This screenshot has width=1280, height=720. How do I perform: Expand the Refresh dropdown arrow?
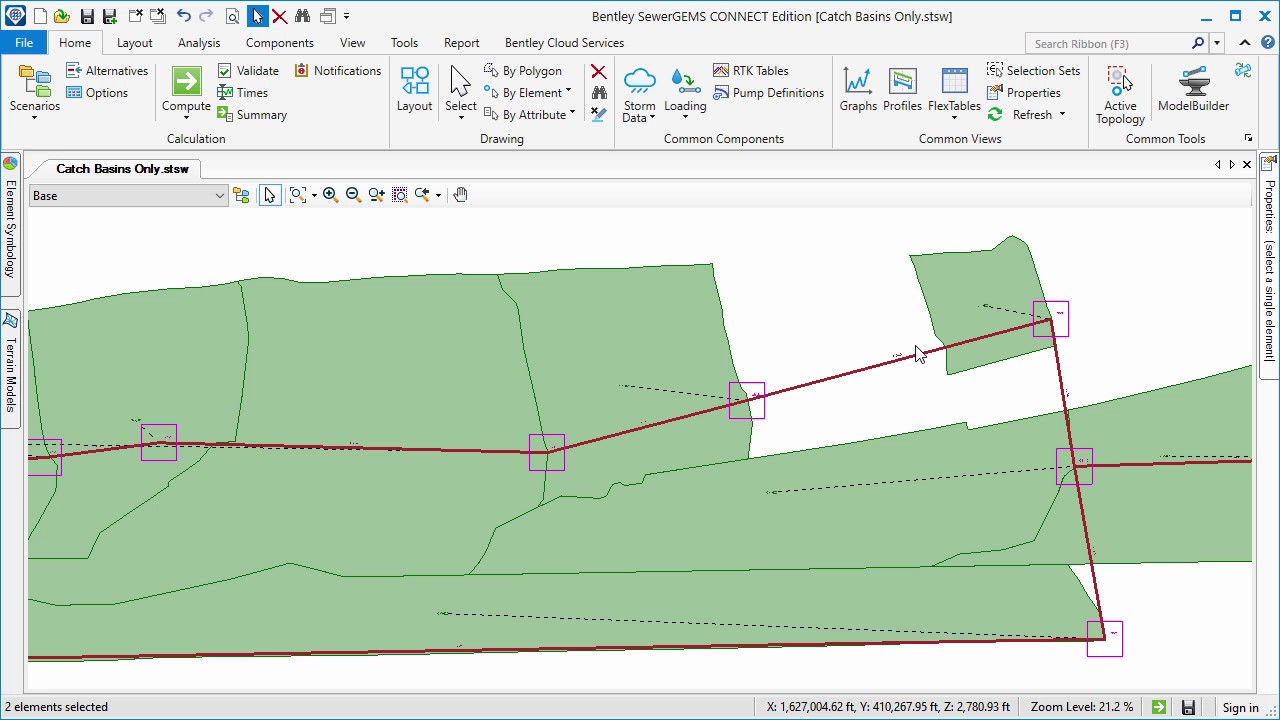pyautogui.click(x=1062, y=115)
